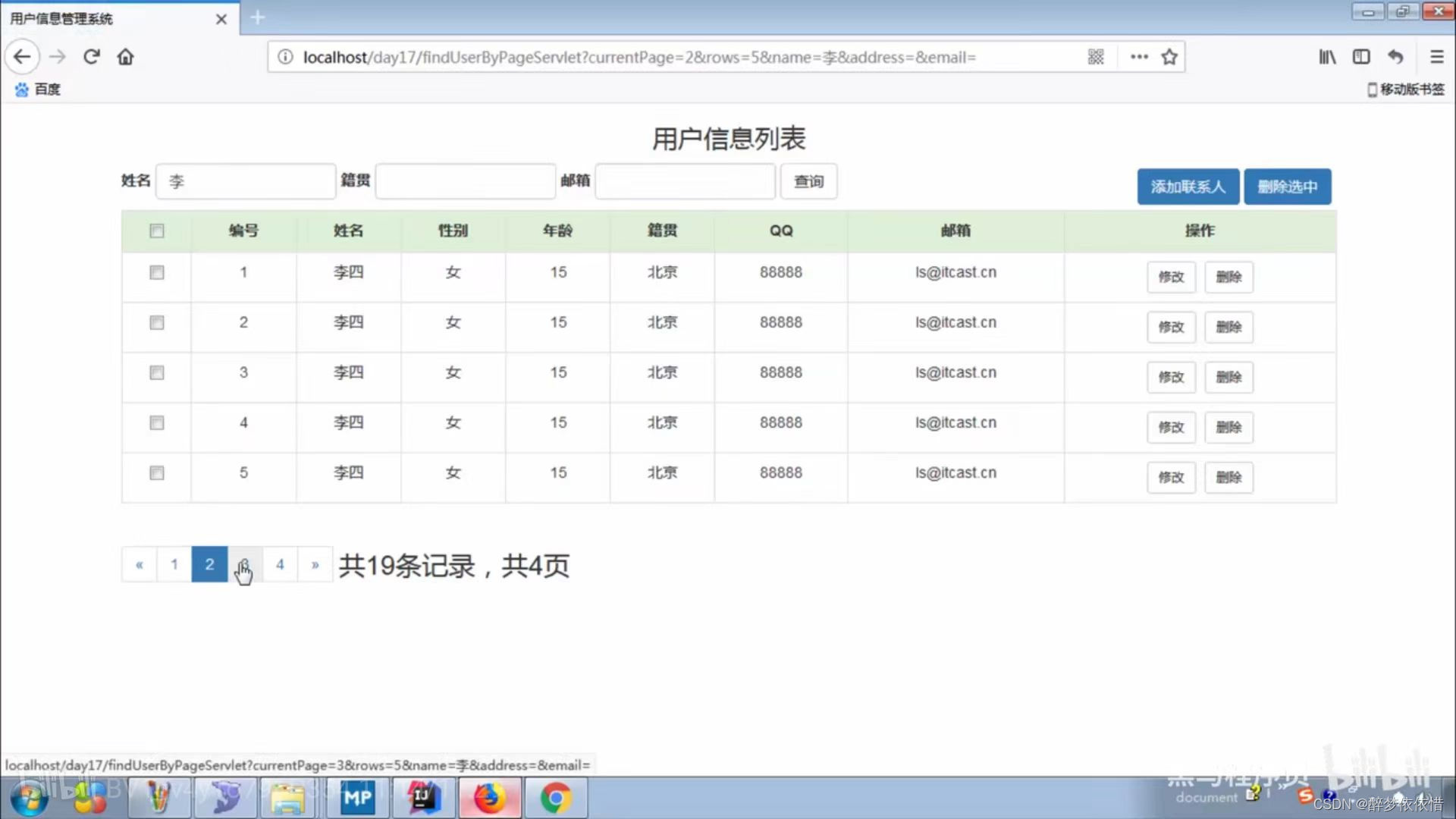Open the QR code icon in address bar
1456x819 pixels.
tap(1096, 57)
